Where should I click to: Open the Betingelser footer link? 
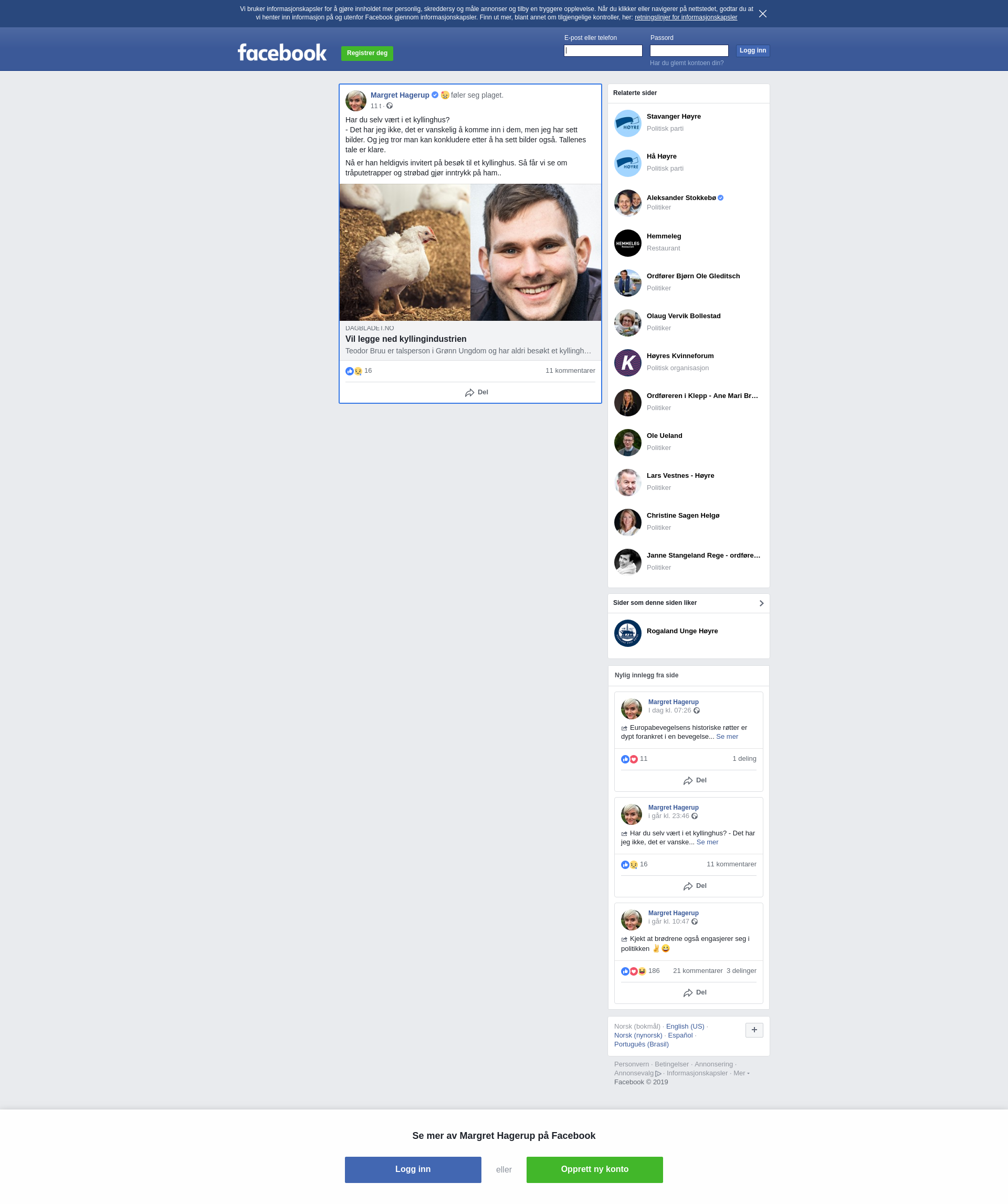click(671, 1065)
